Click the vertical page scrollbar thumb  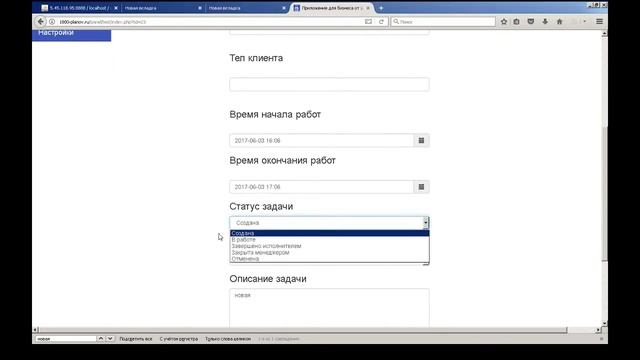604,194
